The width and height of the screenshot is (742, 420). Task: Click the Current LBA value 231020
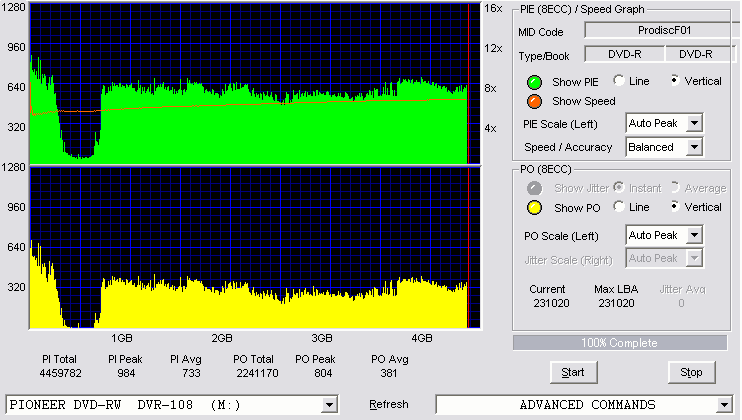coord(551,303)
